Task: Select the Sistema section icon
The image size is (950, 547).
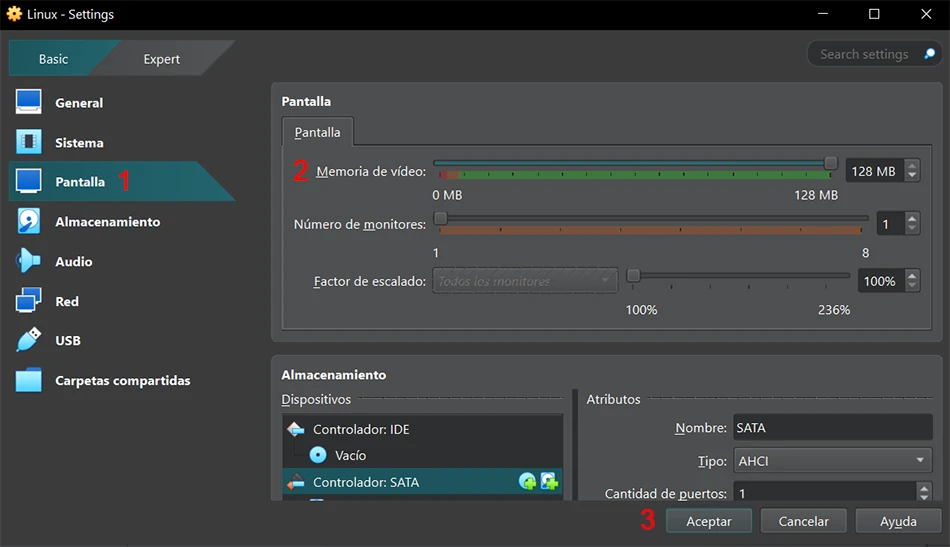Action: pyautogui.click(x=28, y=142)
